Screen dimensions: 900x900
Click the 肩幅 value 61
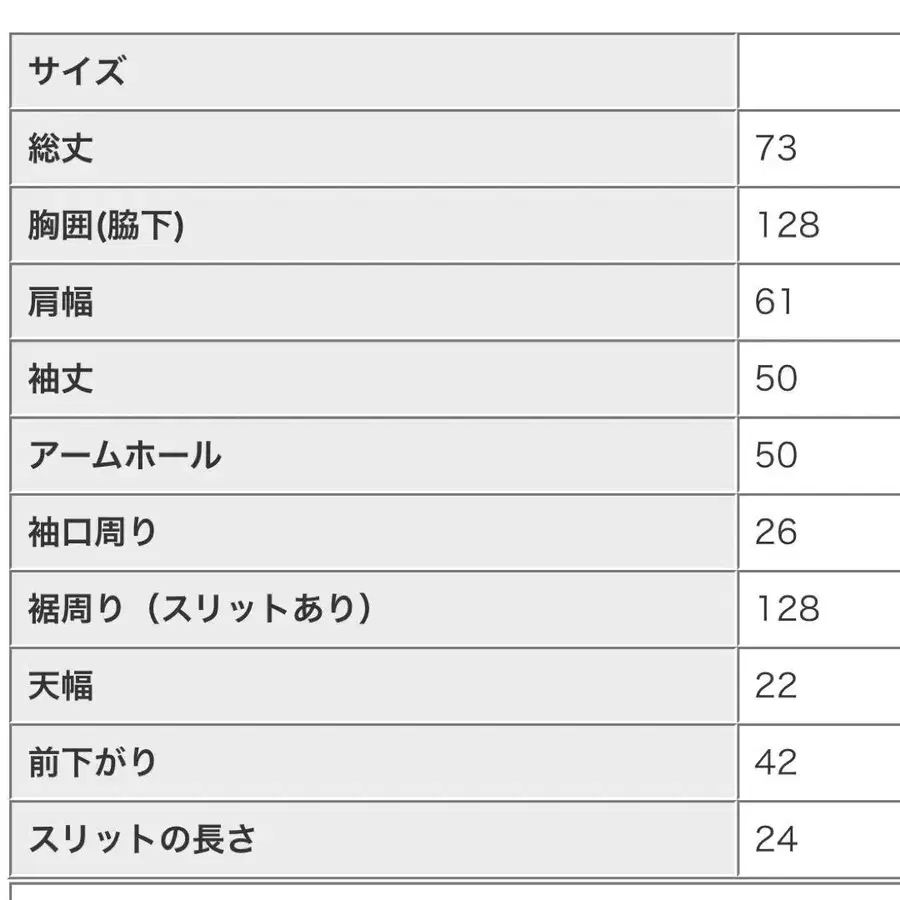(774, 302)
